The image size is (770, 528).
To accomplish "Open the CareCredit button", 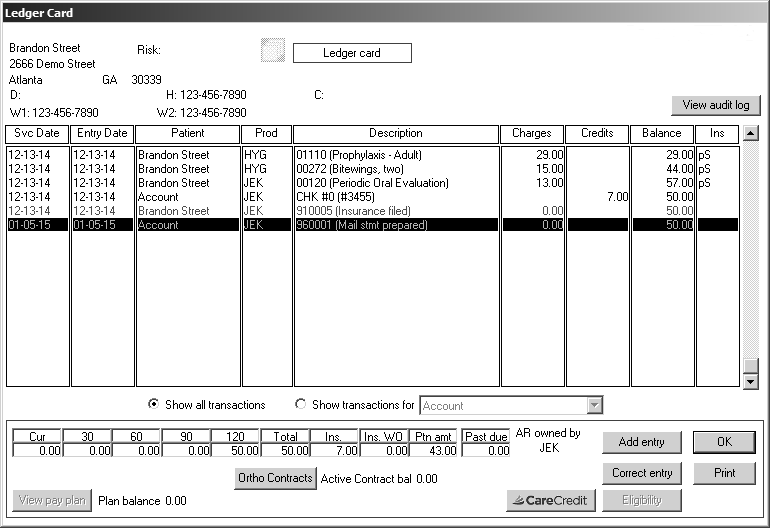I will pyautogui.click(x=550, y=500).
